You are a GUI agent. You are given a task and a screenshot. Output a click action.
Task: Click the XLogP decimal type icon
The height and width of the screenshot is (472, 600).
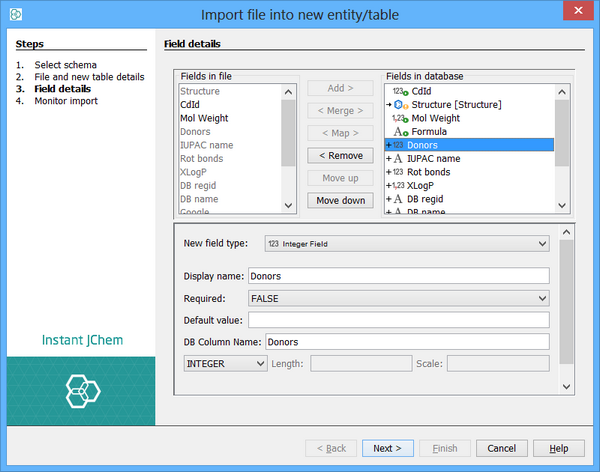[x=397, y=186]
